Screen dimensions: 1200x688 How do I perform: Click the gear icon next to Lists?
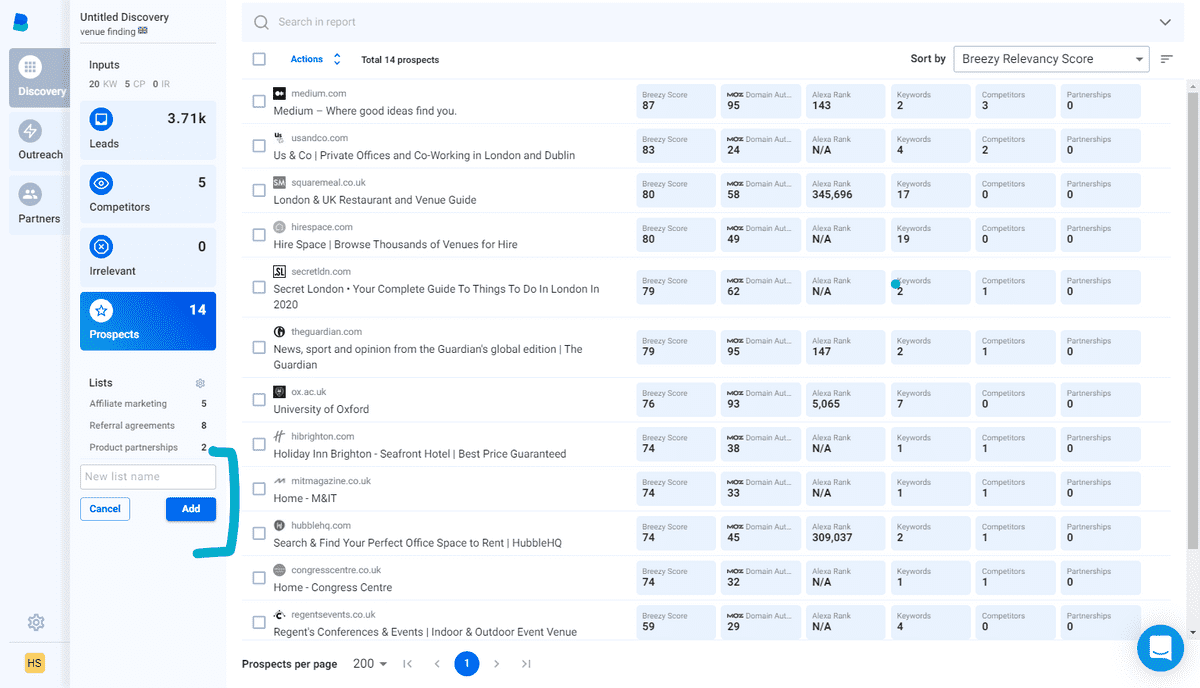[200, 383]
